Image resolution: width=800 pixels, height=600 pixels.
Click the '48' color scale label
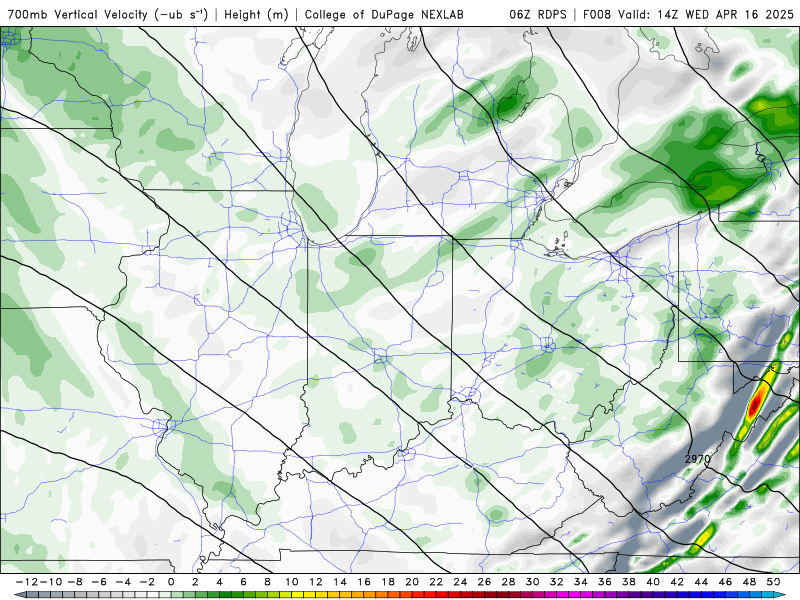(x=749, y=582)
